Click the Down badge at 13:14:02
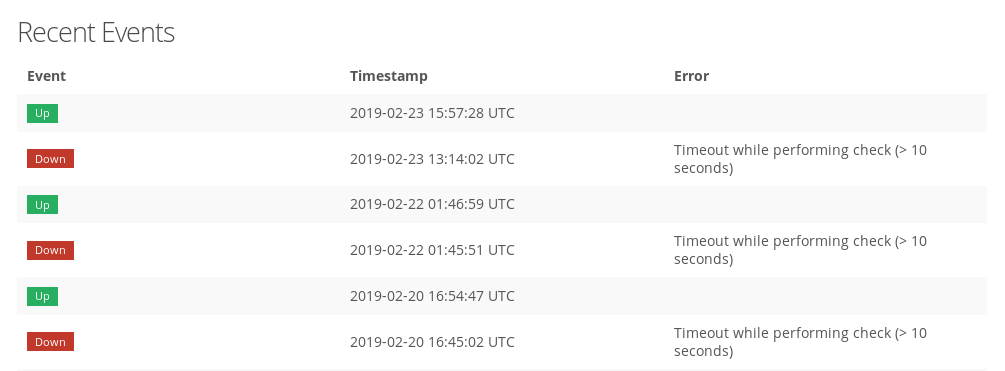 coord(50,159)
